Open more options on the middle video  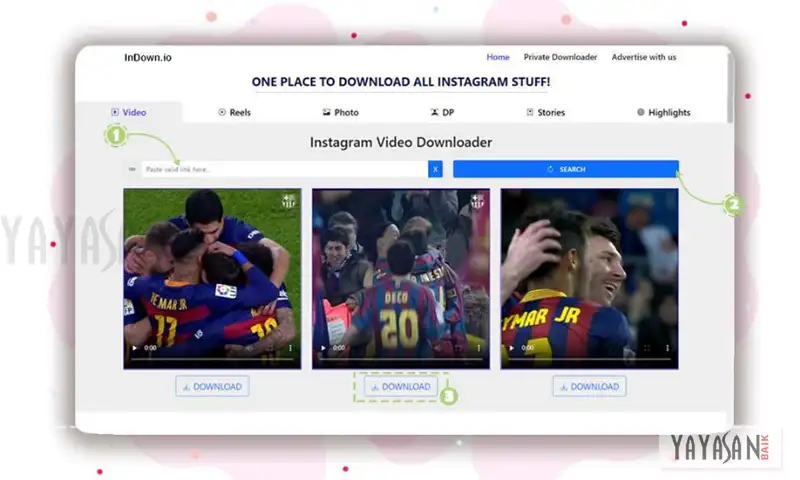pyautogui.click(x=479, y=348)
